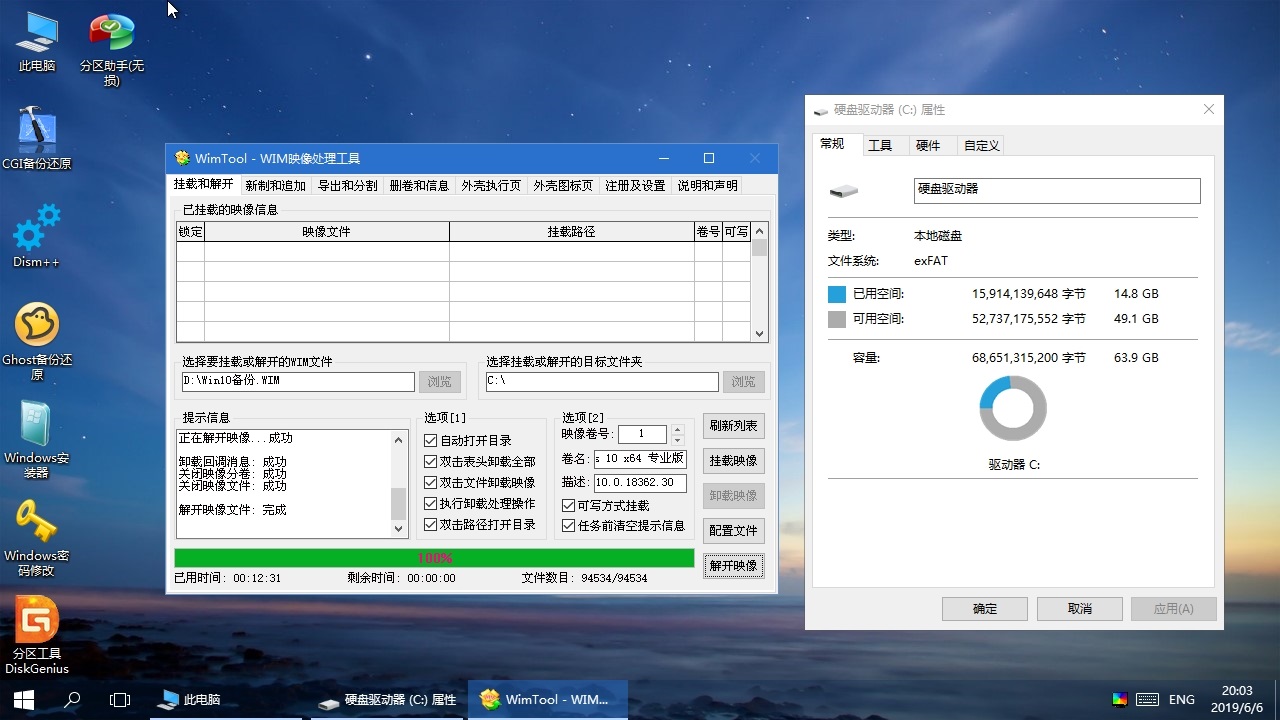Open touch keyboard tray icon
This screenshot has height=720, width=1280.
click(1147, 700)
